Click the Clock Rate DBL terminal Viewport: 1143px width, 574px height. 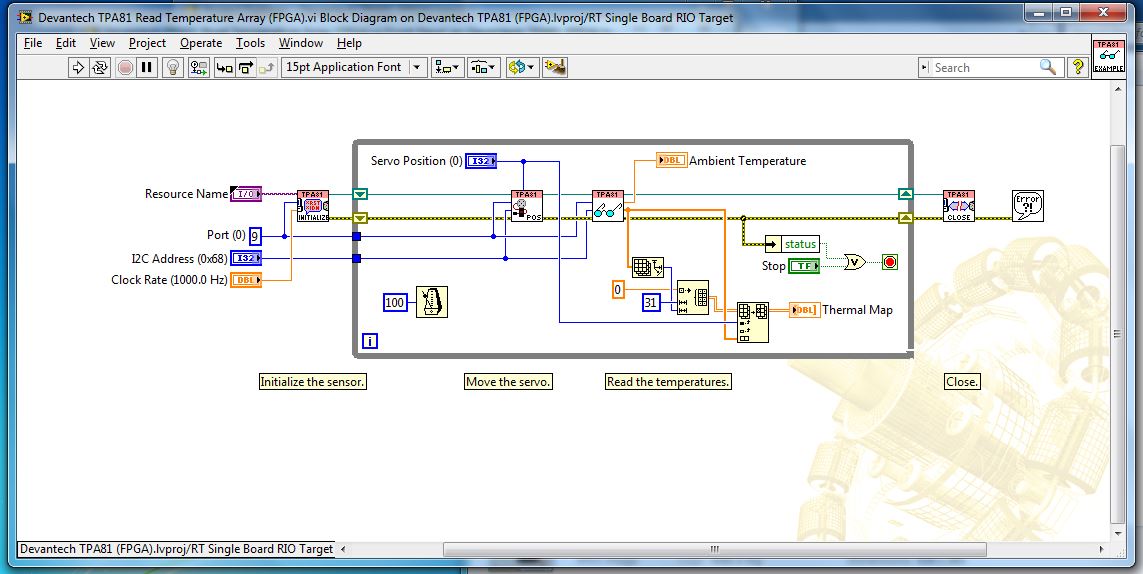pos(246,280)
